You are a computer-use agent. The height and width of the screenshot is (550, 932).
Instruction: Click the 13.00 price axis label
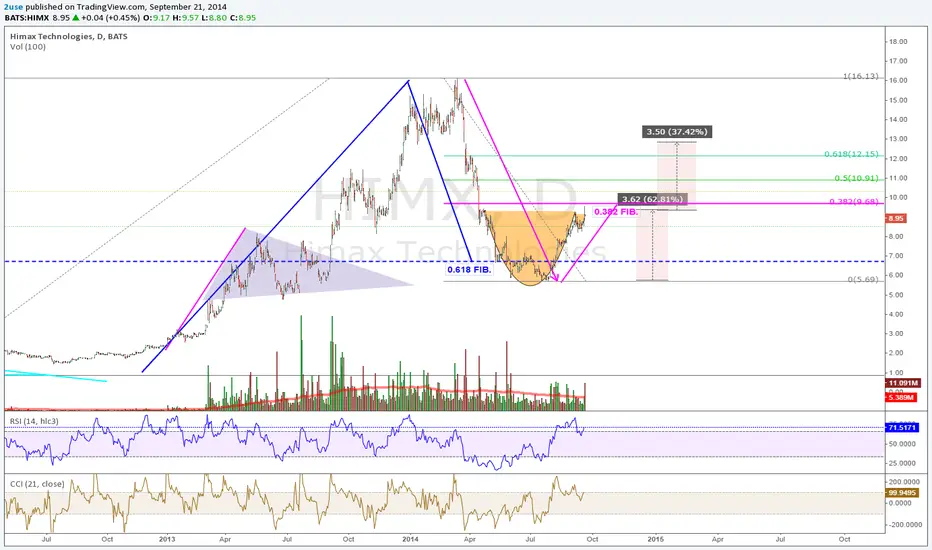click(x=898, y=139)
